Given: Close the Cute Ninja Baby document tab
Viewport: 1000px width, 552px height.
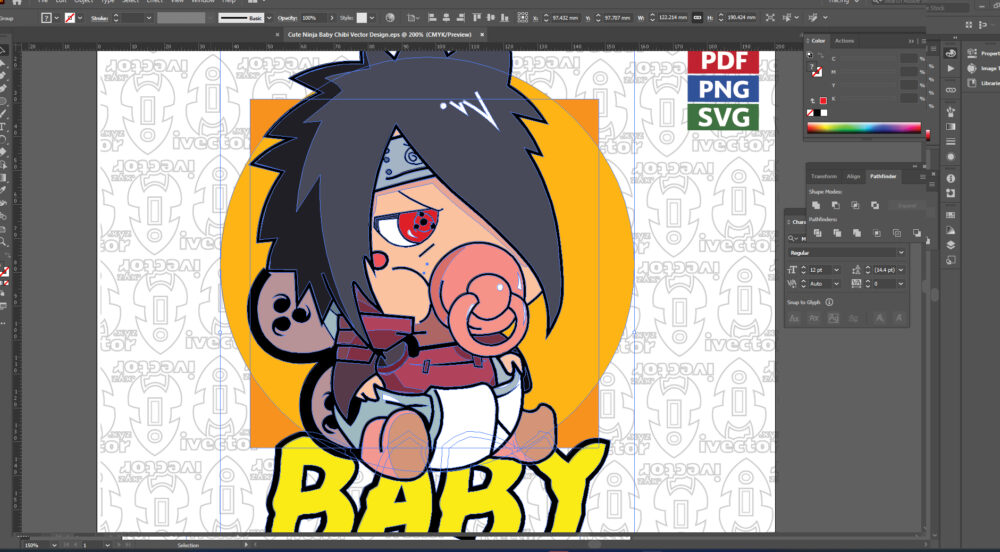Looking at the screenshot, I should pyautogui.click(x=482, y=34).
